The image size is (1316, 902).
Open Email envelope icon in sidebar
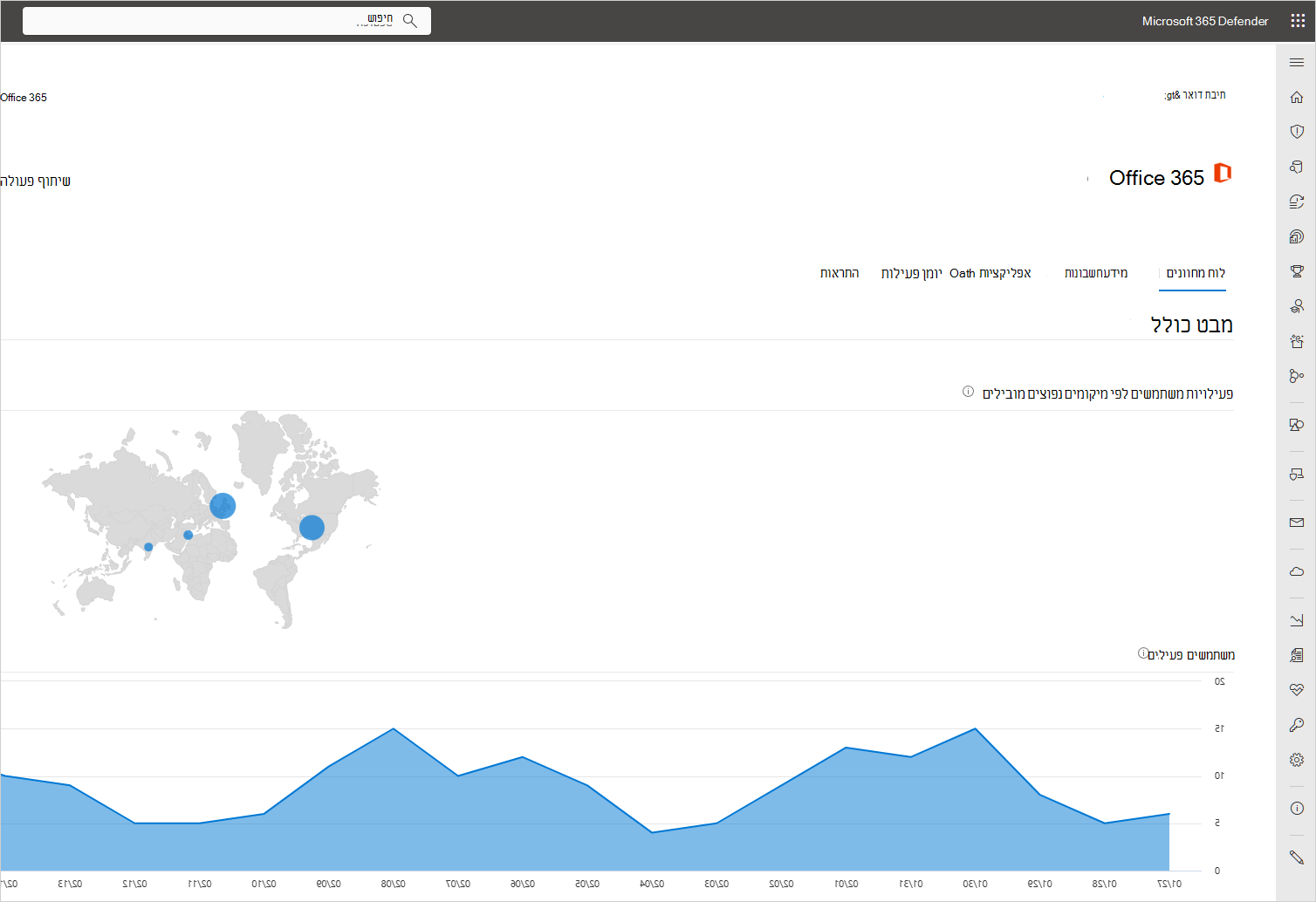point(1297,523)
